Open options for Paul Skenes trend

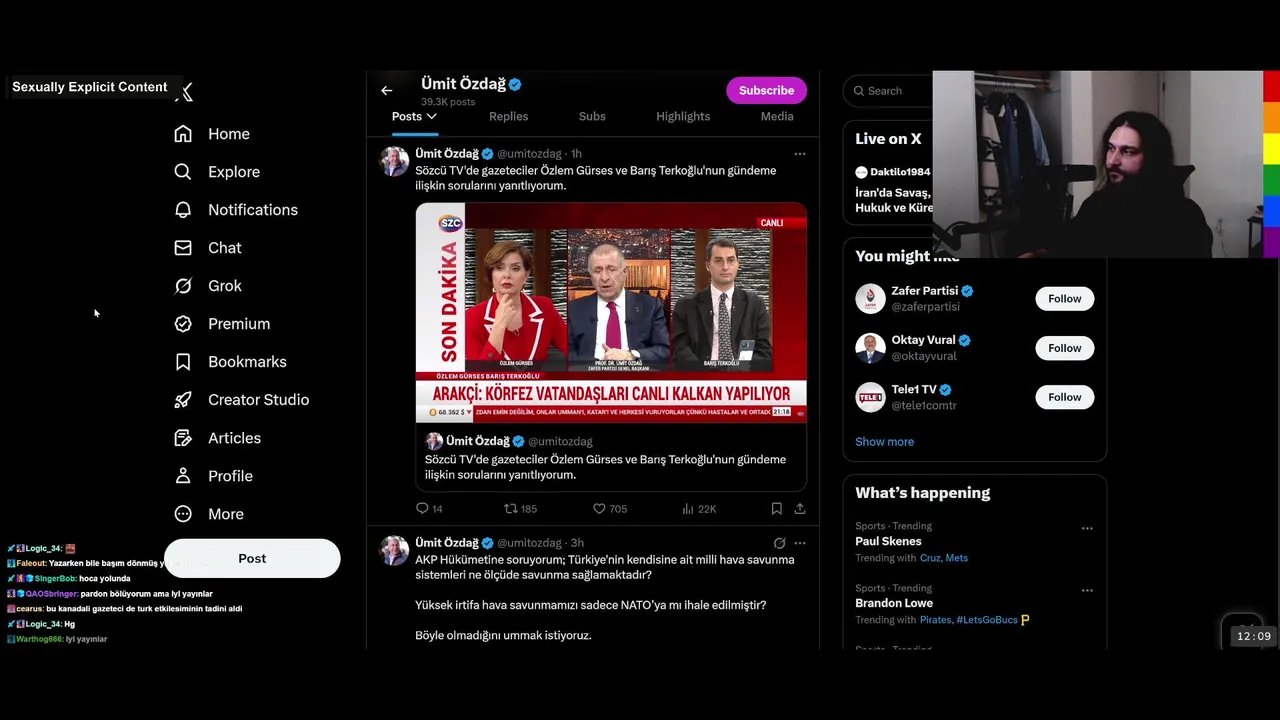[x=1087, y=528]
